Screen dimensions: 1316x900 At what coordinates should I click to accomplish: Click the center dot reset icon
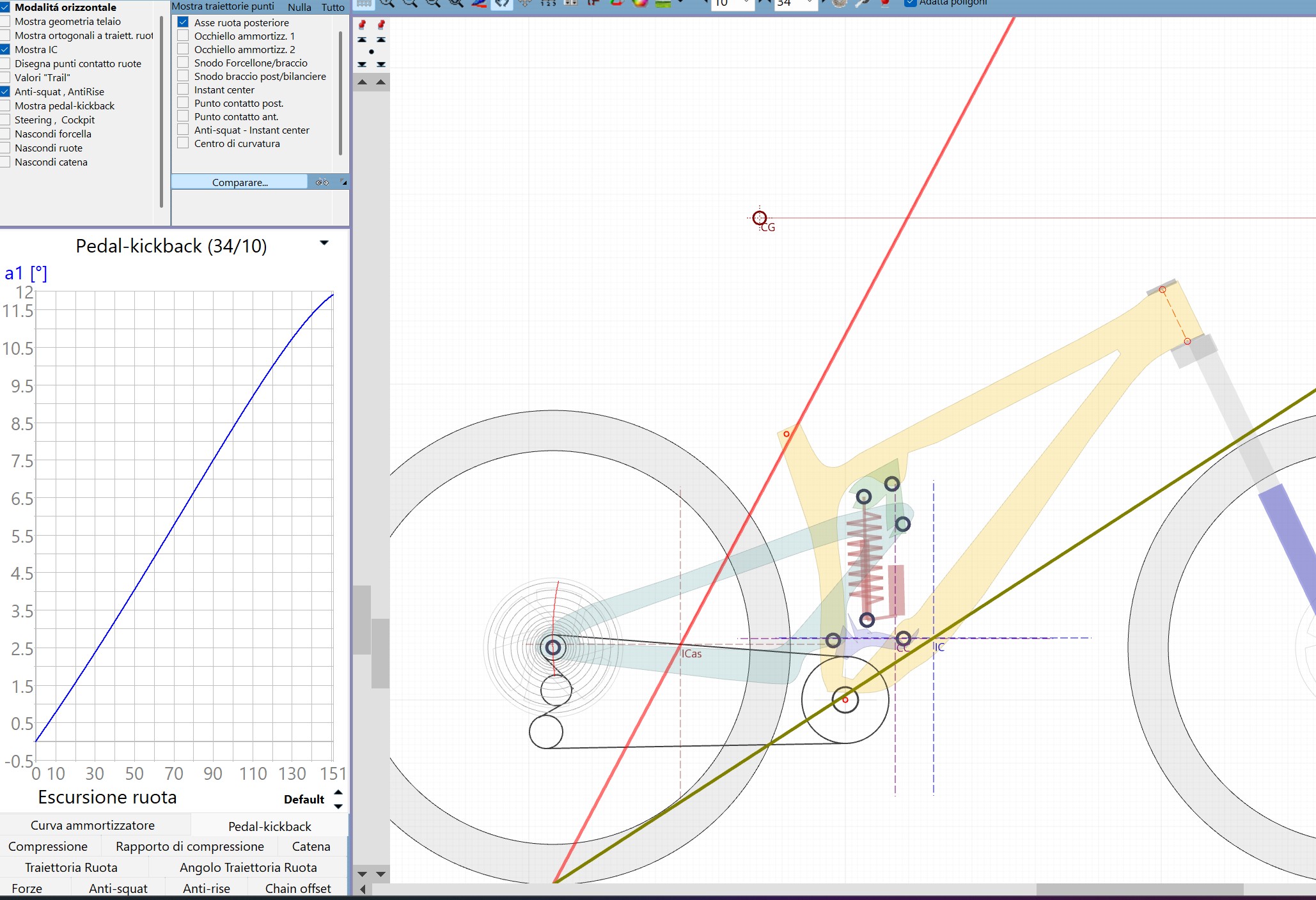pyautogui.click(x=372, y=52)
